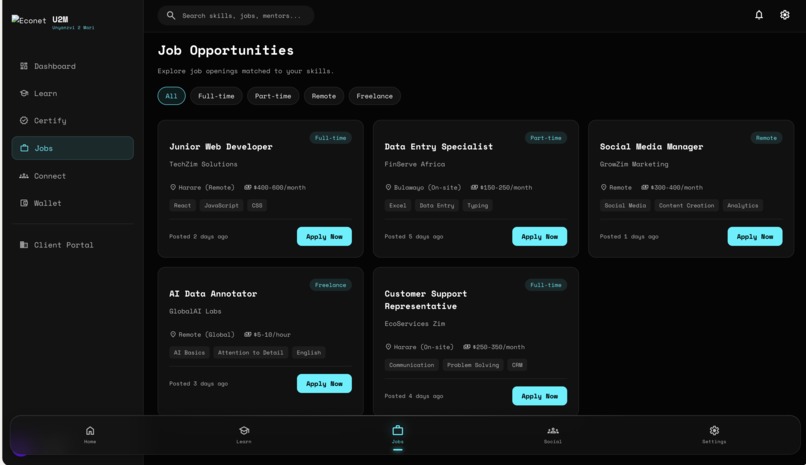Click the Jobs briefcase sidebar icon
This screenshot has width=806, height=465.
pyautogui.click(x=24, y=148)
